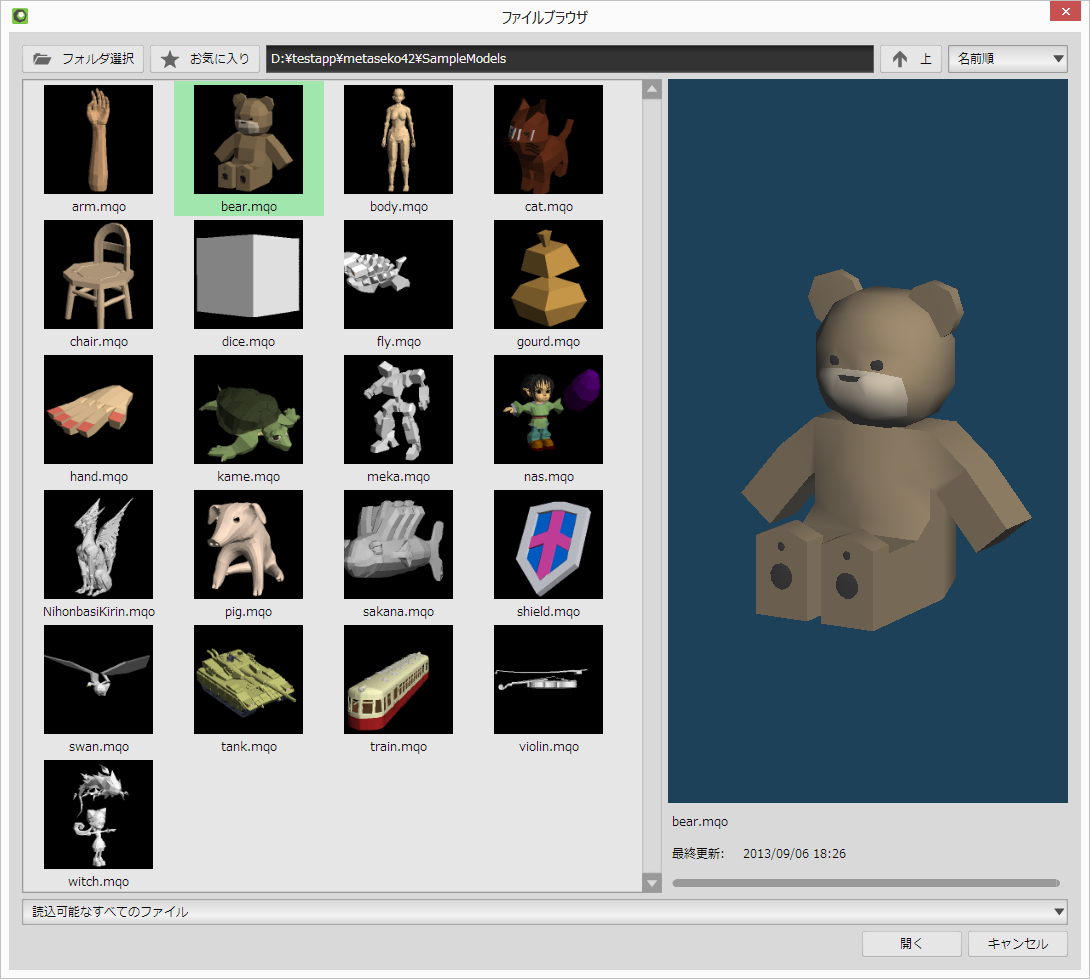The image size is (1090, 979).
Task: Select the hand.mqo thumbnail
Action: [x=99, y=410]
